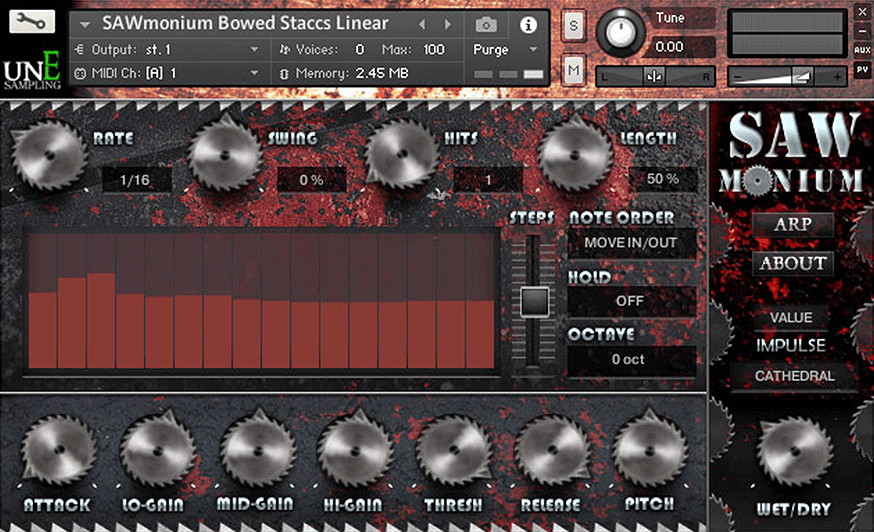The width and height of the screenshot is (874, 532).
Task: Open the wrench instrument edit icon
Action: coord(32,21)
